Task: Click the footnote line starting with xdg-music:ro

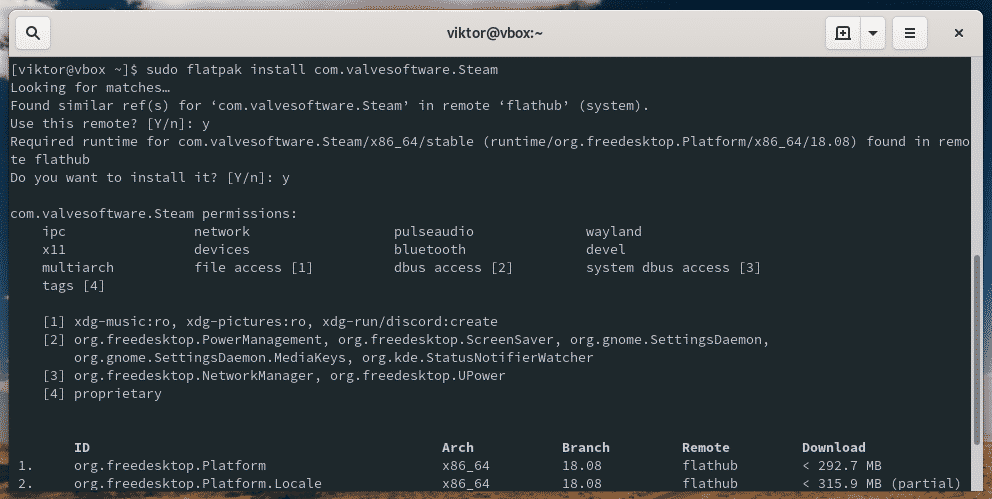Action: point(270,321)
